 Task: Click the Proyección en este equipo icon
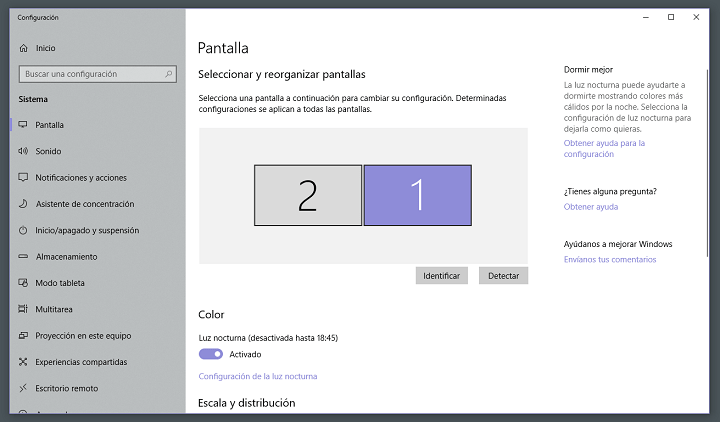23,336
